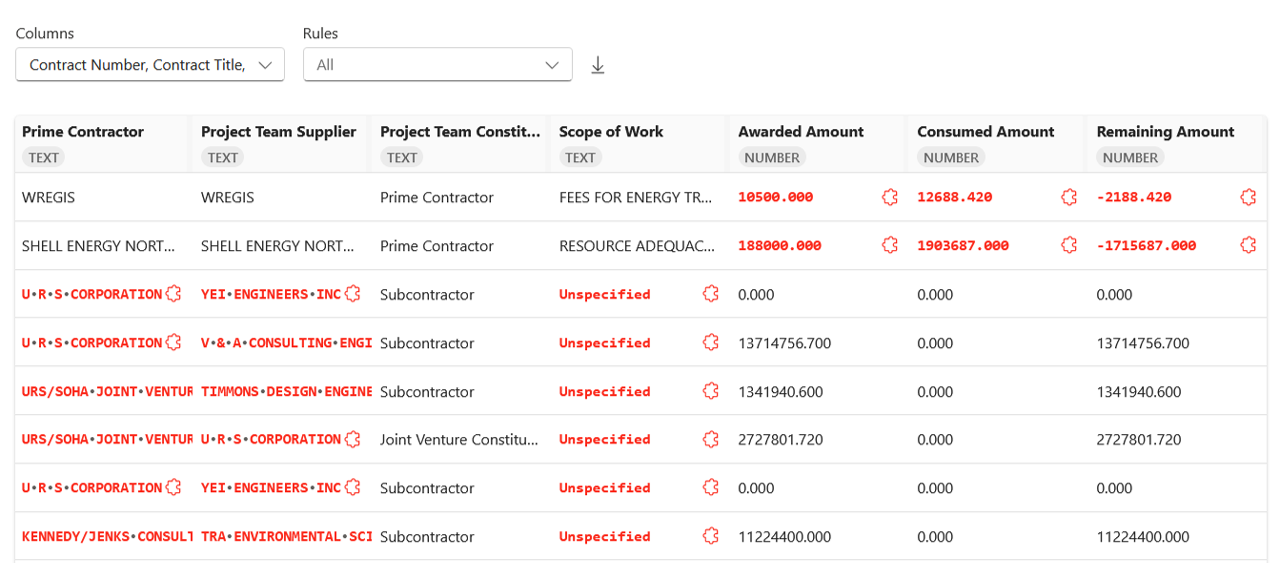
Task: Click the Awarded Amount column header
Action: tap(801, 132)
